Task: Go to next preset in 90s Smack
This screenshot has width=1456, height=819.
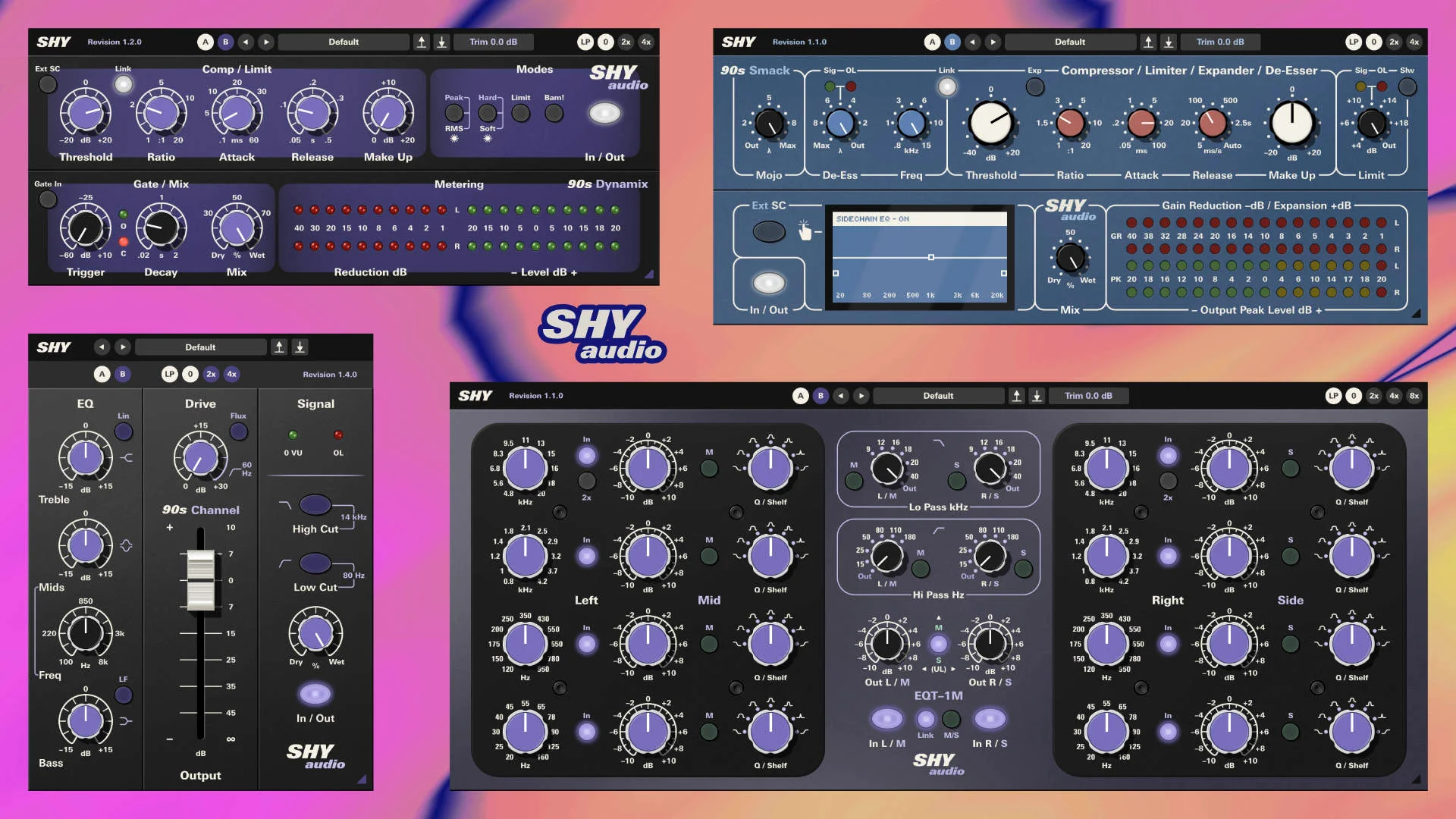Action: click(x=993, y=42)
